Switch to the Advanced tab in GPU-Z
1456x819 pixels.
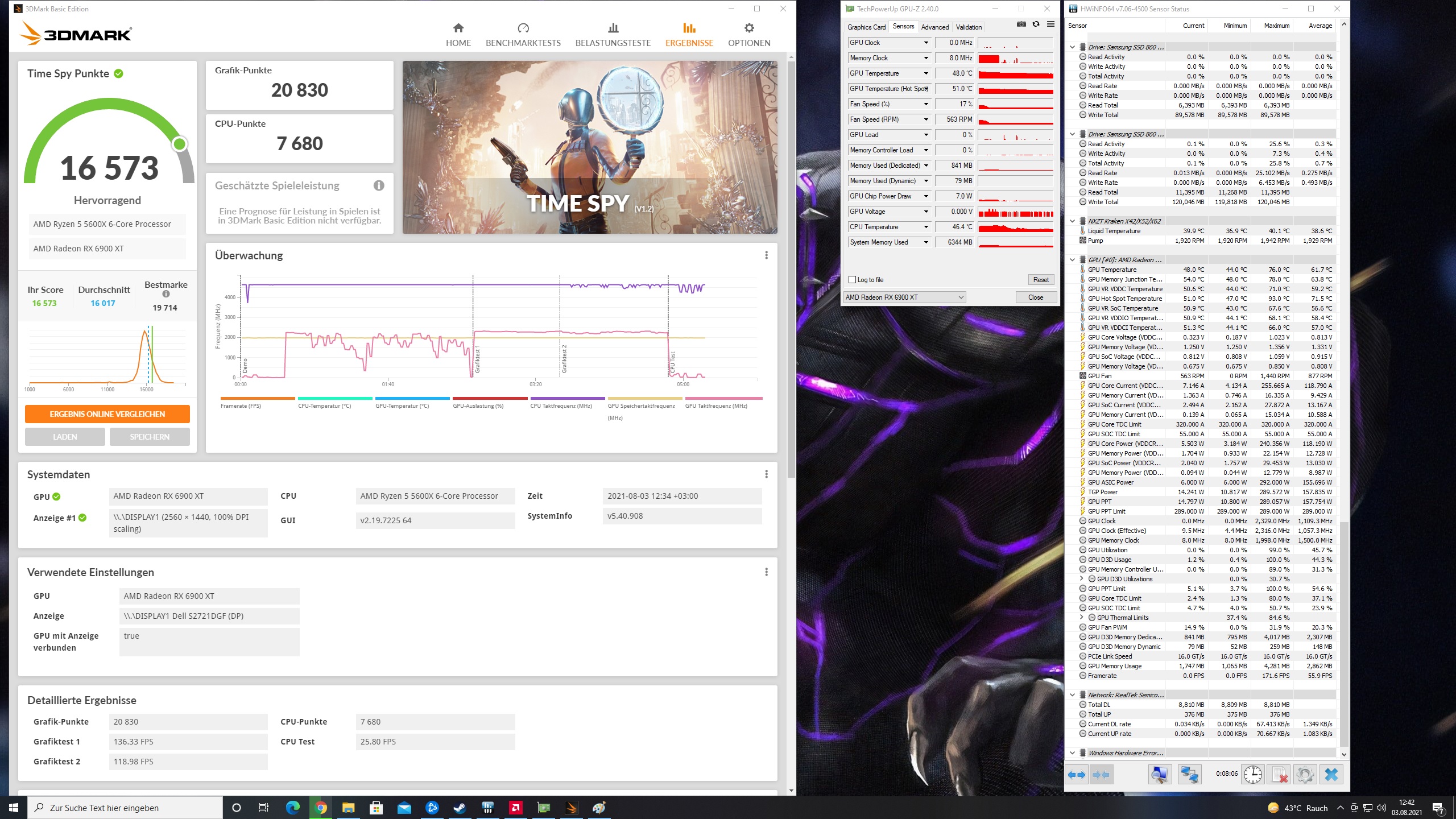[x=934, y=27]
